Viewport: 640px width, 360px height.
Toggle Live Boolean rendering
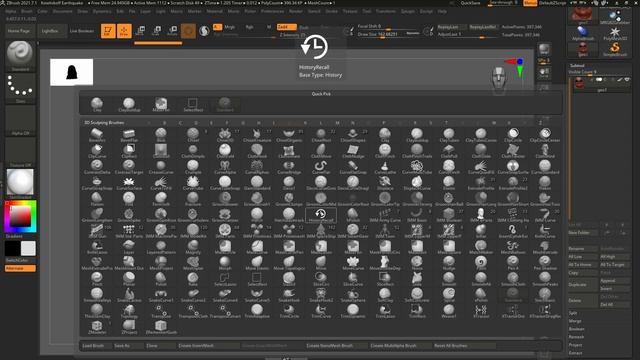82,31
